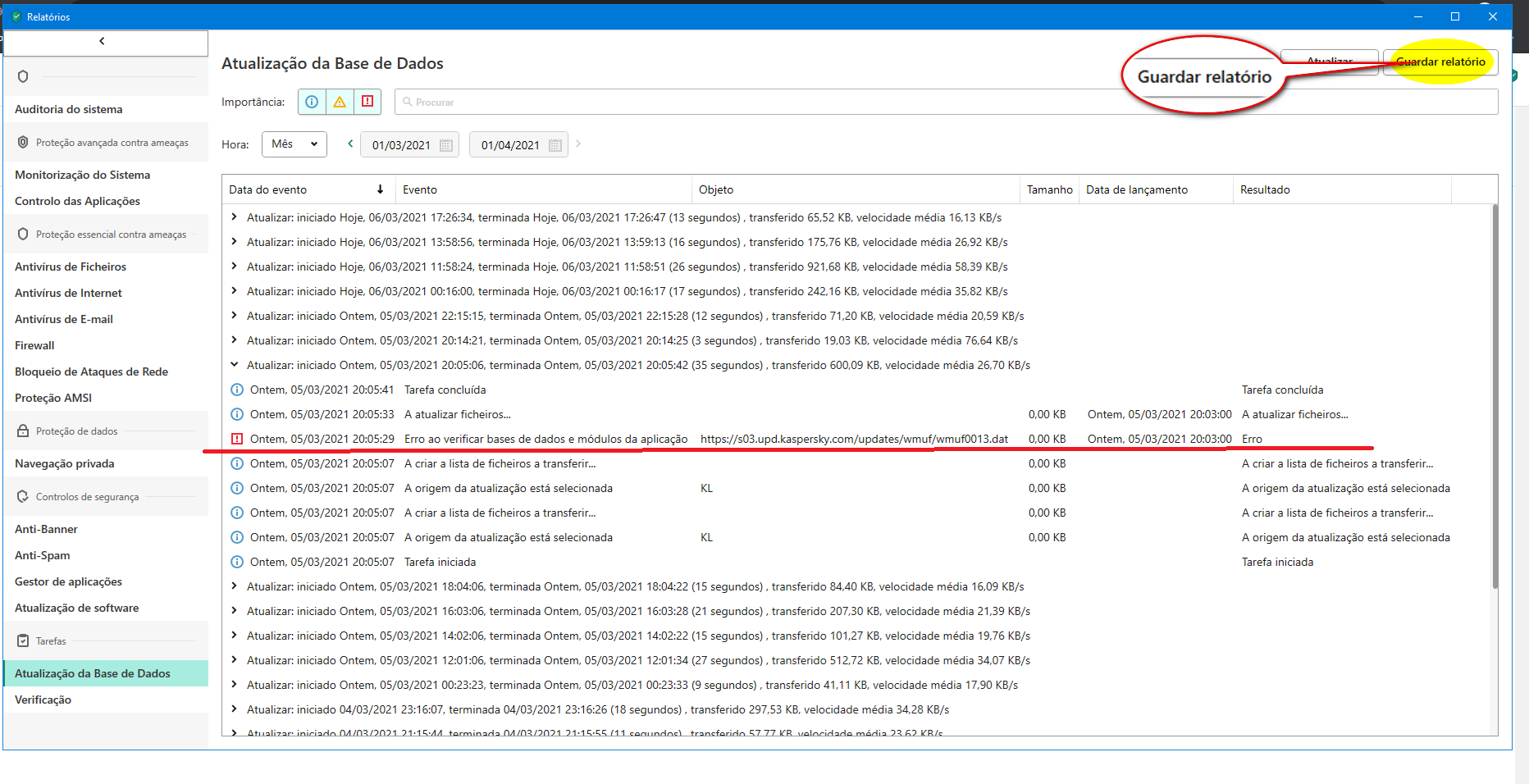1529x784 pixels.
Task: Toggle the informational importance filter icon
Action: [x=312, y=102]
